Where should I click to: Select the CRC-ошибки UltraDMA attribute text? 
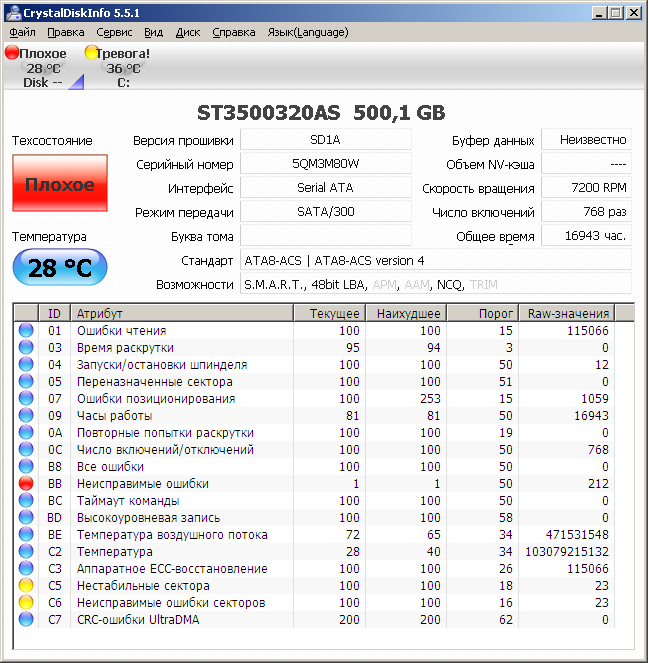138,619
